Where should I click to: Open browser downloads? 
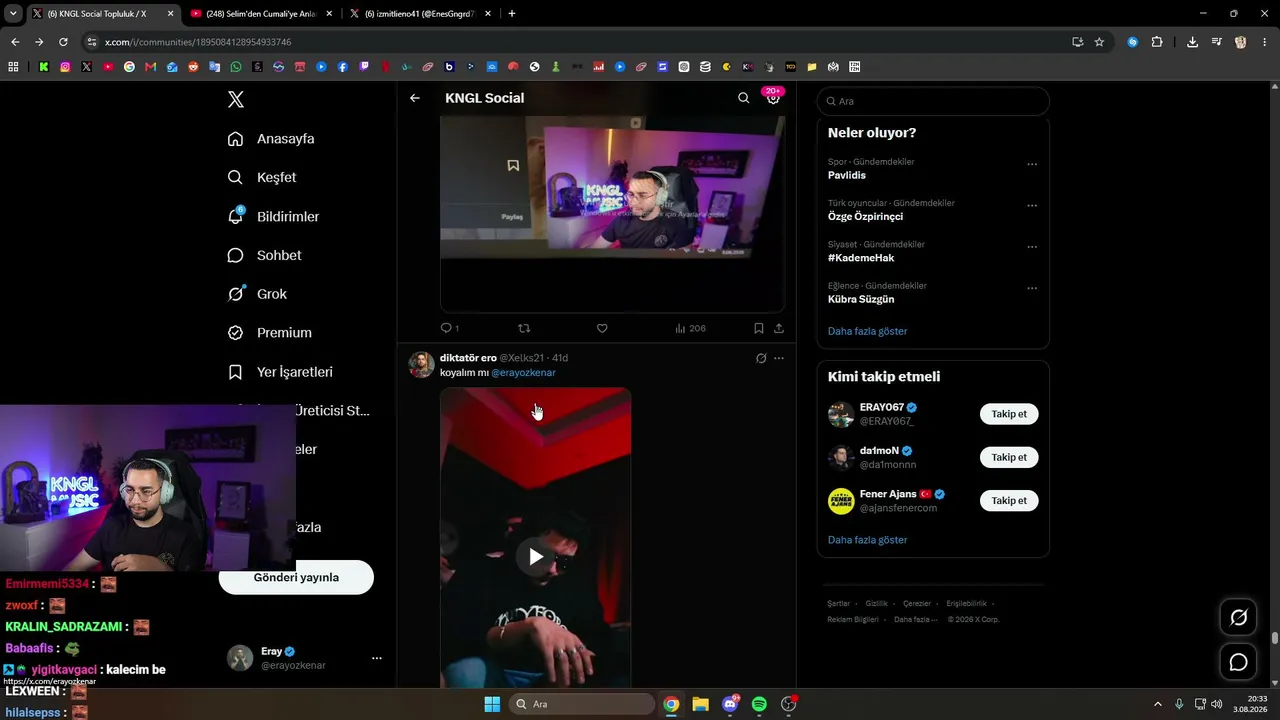click(1192, 42)
